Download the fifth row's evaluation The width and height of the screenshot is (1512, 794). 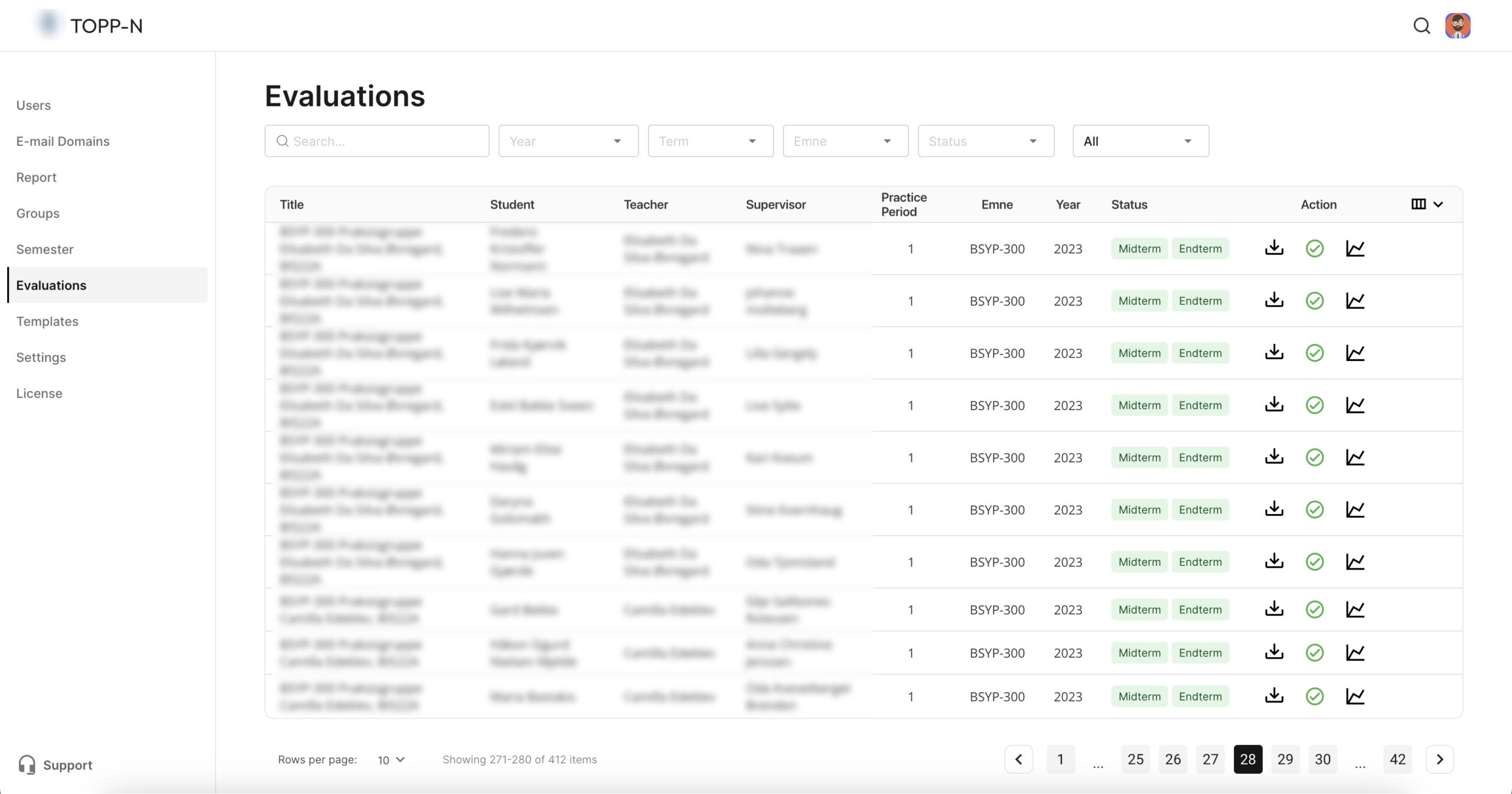coord(1274,457)
